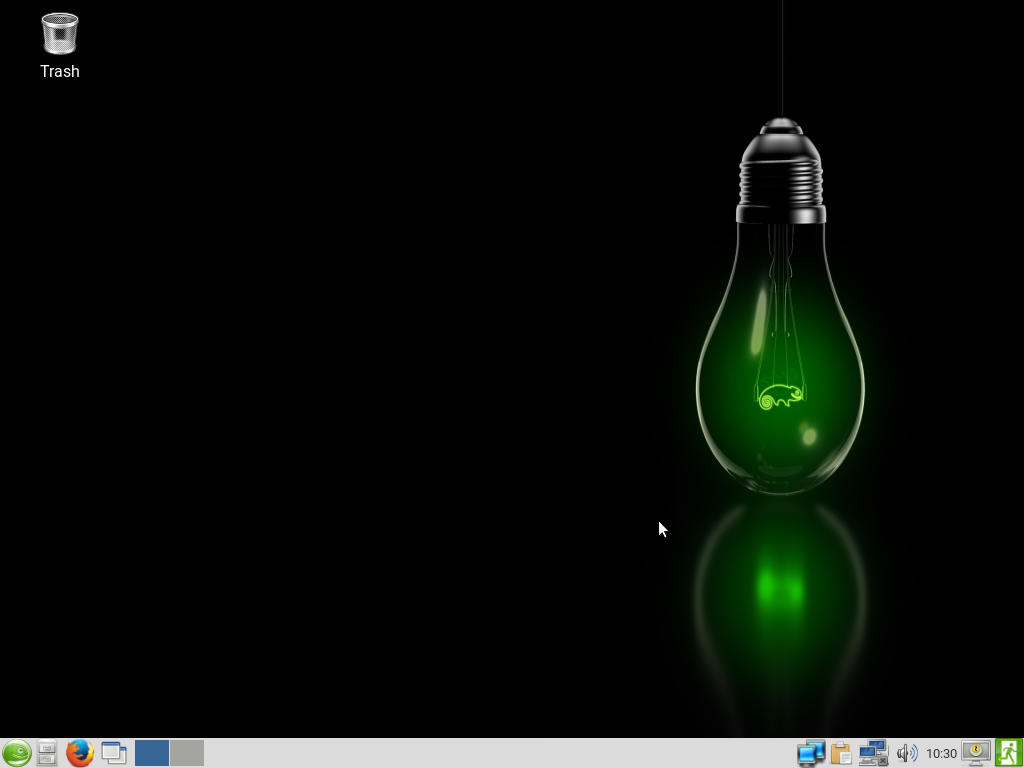Launch the file manager from the panel
Viewport: 1024px width, 768px height.
tap(47, 753)
